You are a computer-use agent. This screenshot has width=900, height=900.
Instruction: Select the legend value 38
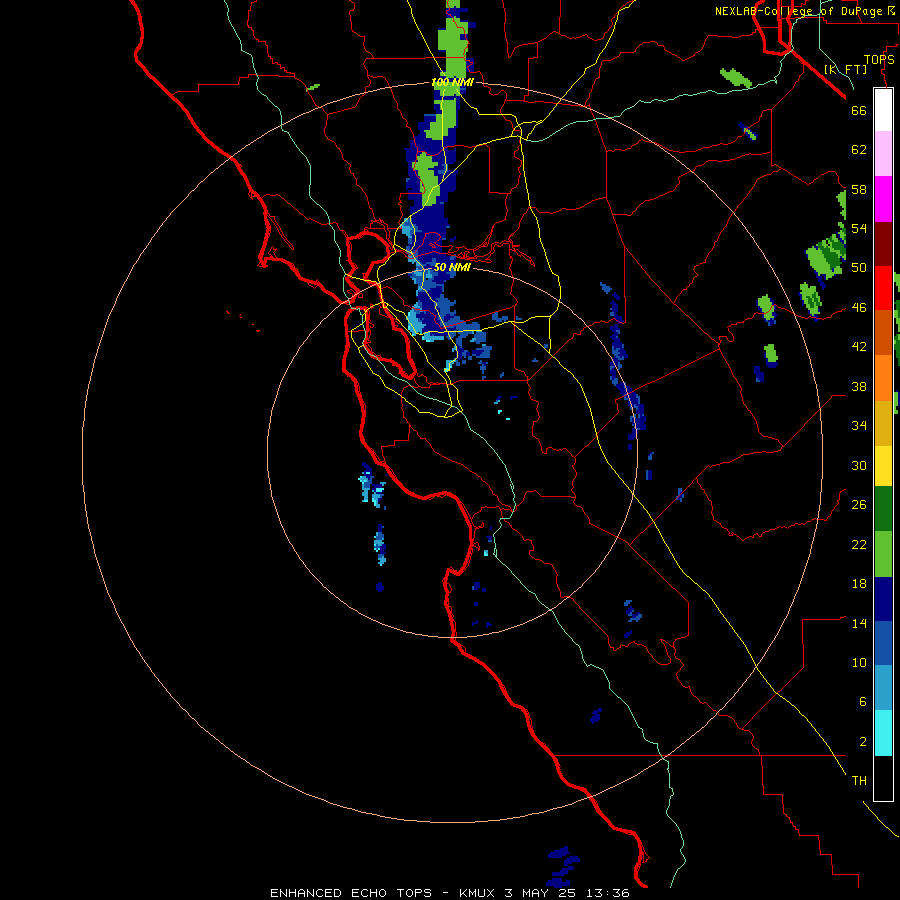[859, 386]
